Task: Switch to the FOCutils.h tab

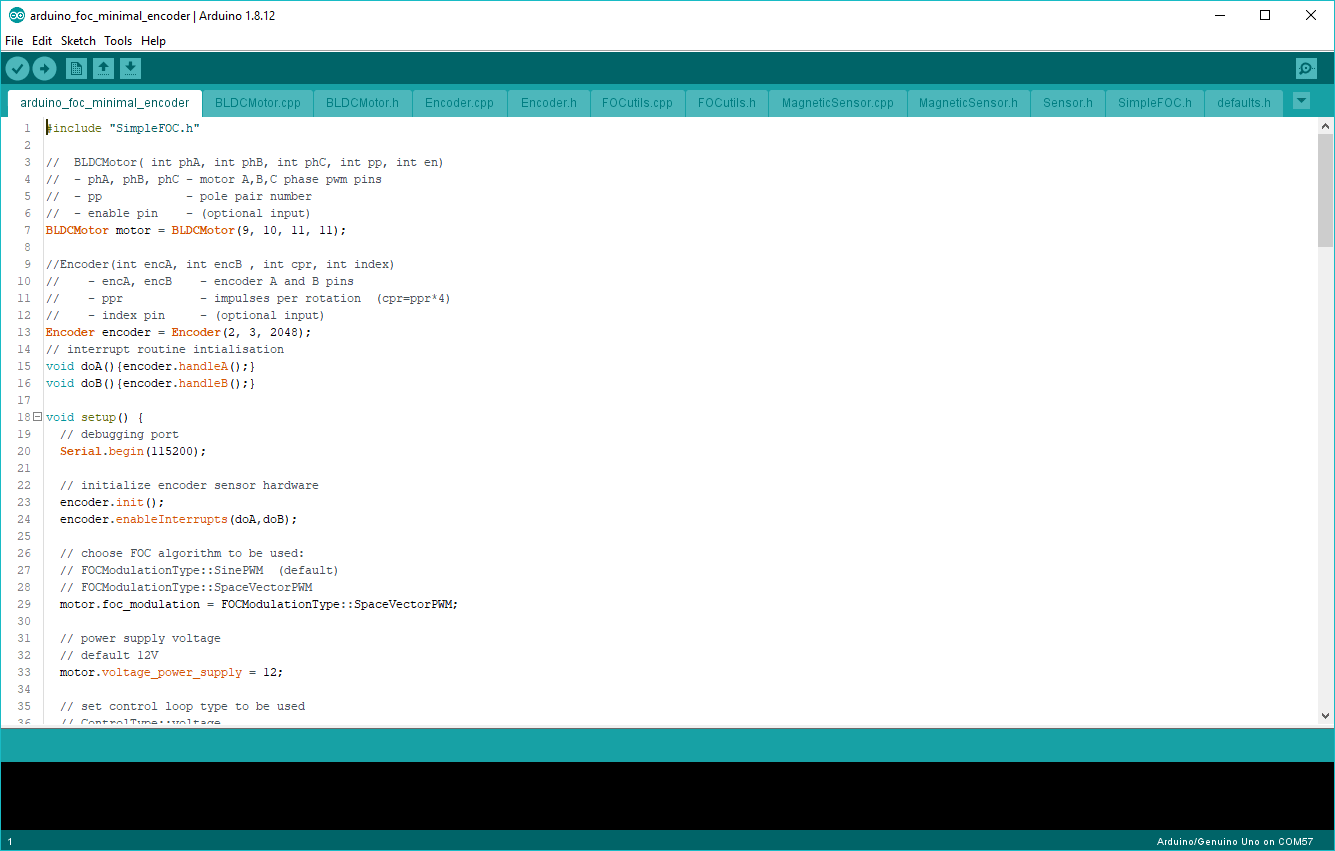Action: click(727, 103)
